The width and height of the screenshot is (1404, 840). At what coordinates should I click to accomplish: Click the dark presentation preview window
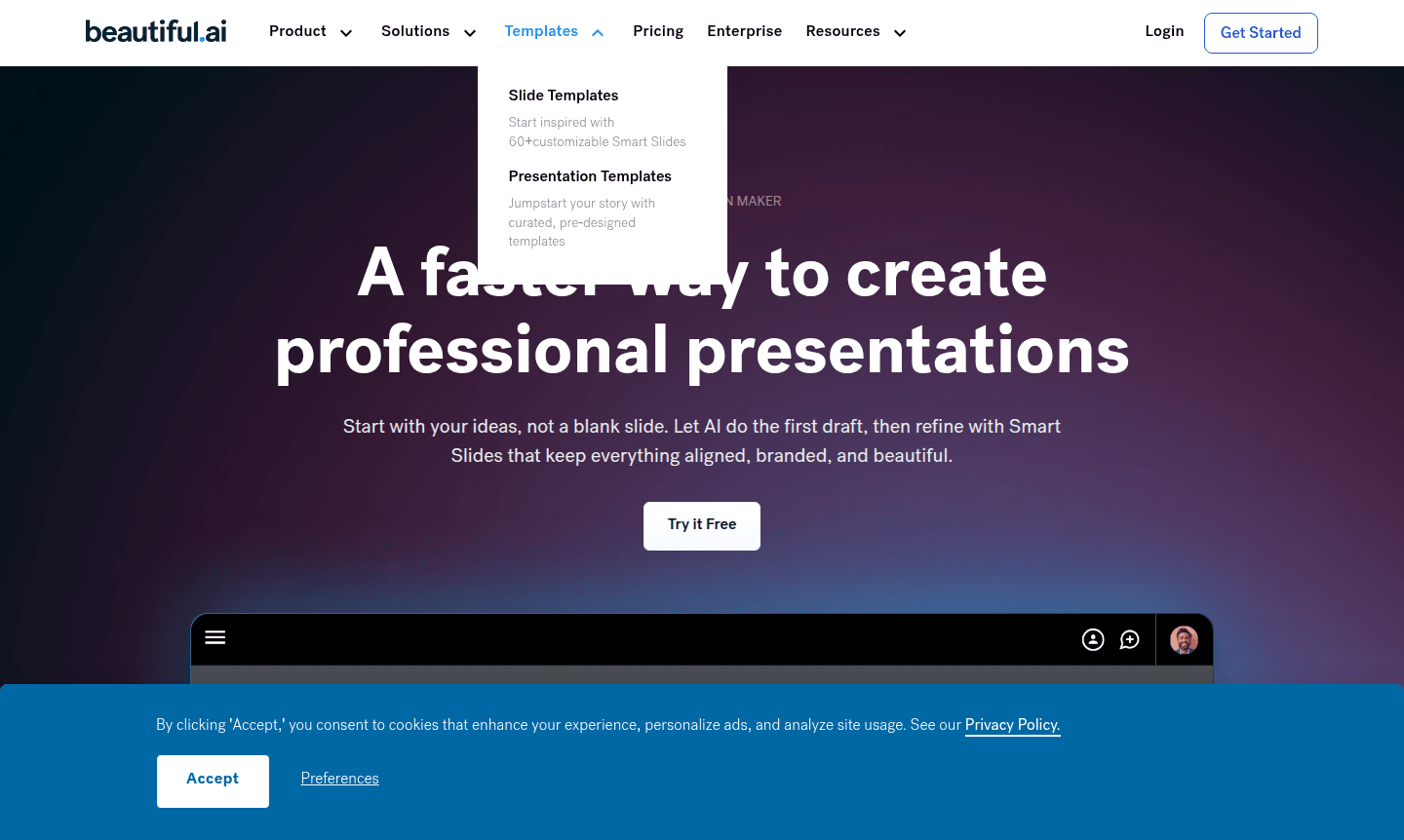click(x=702, y=672)
